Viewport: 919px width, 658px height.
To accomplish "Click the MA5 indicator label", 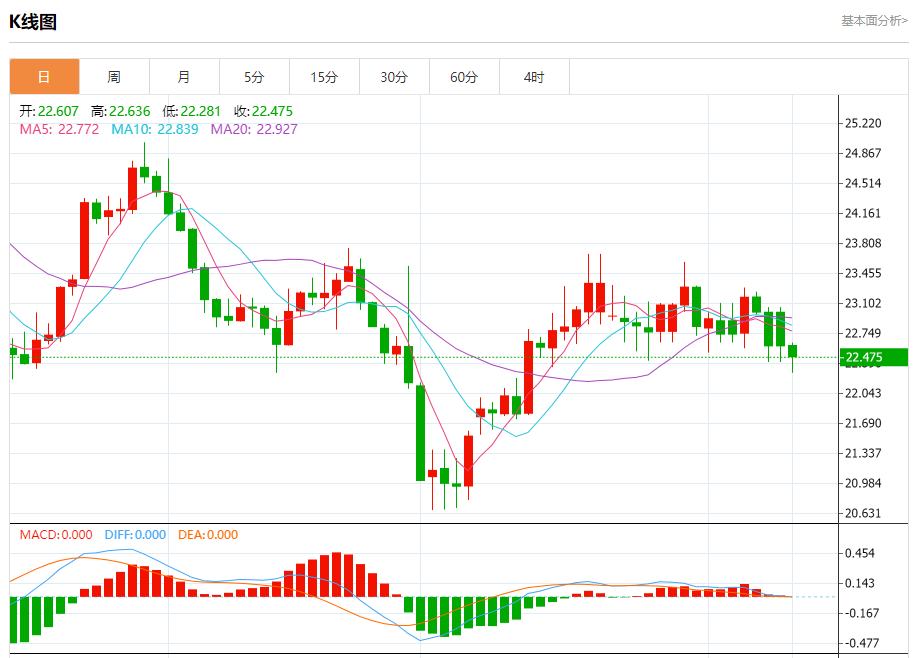I will pos(59,129).
